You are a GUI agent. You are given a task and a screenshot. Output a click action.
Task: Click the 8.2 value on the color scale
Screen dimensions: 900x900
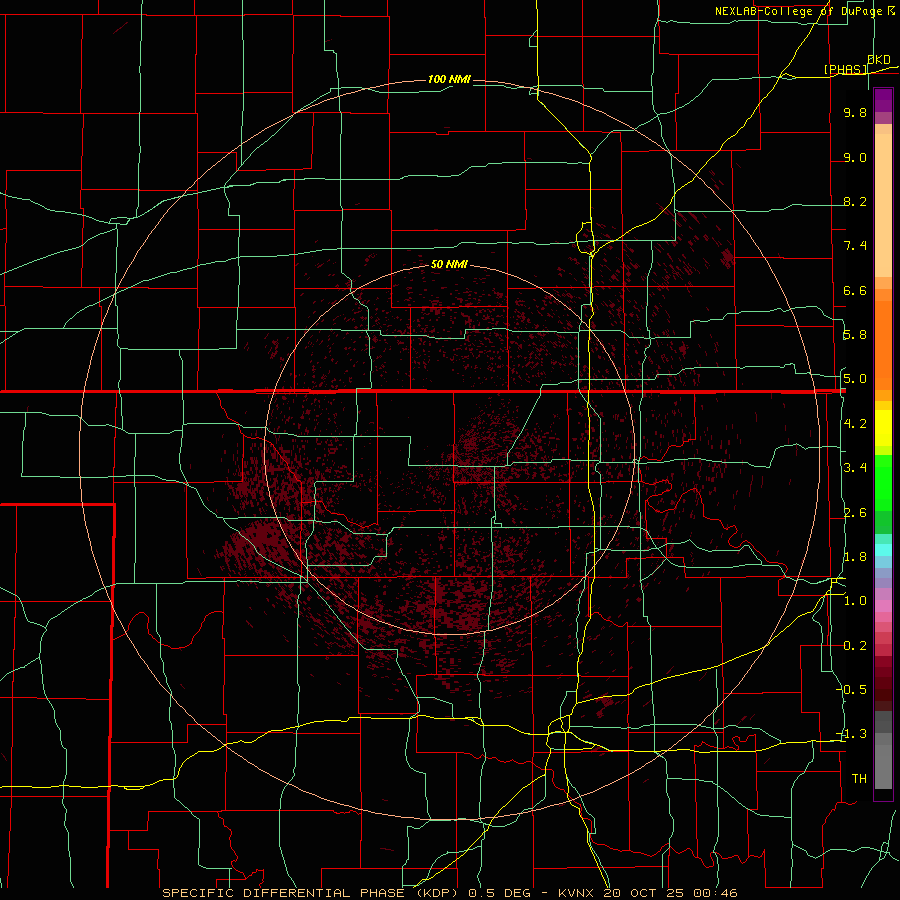click(855, 201)
